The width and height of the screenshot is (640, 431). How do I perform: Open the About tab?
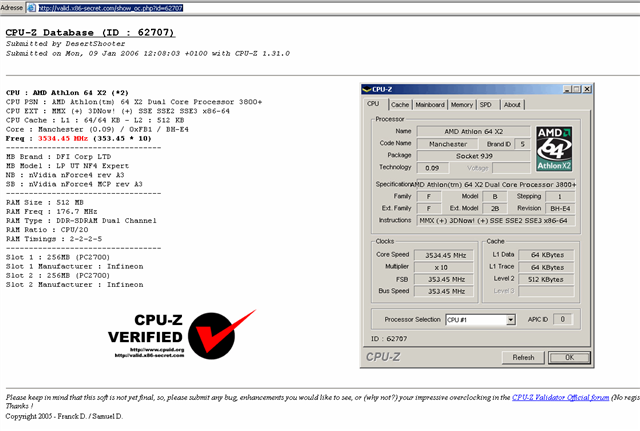[512, 105]
